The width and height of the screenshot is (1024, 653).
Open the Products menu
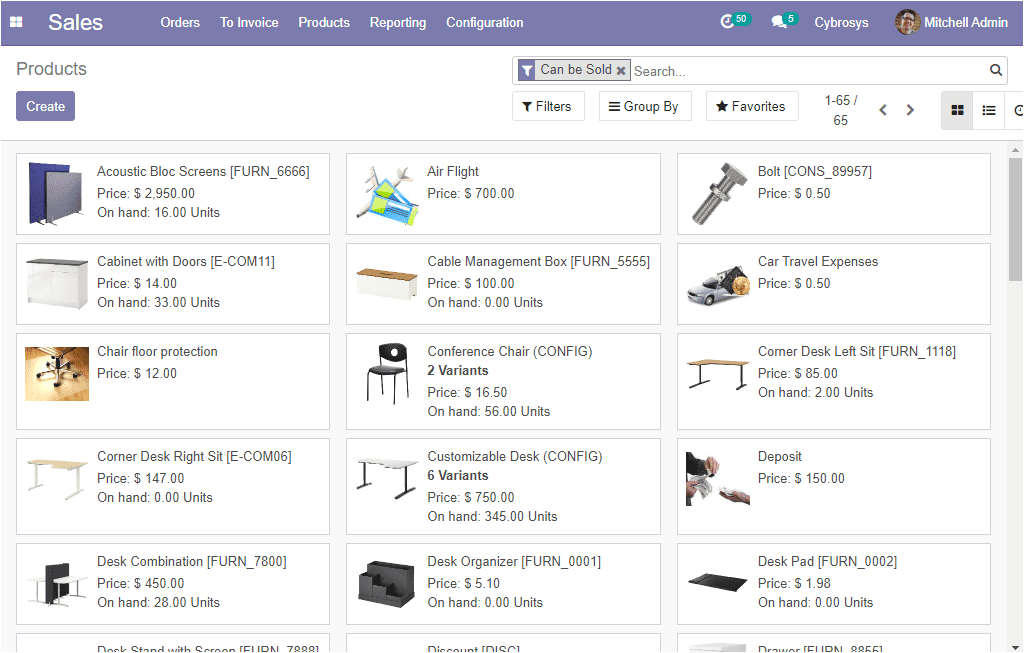pyautogui.click(x=324, y=22)
